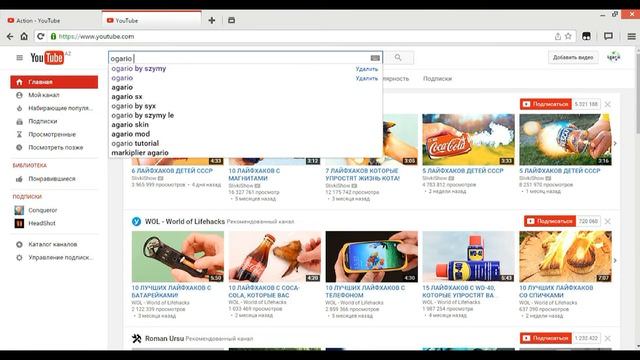
Task: Dismiss the SlivkiShow channel recommendation
Action: (608, 104)
